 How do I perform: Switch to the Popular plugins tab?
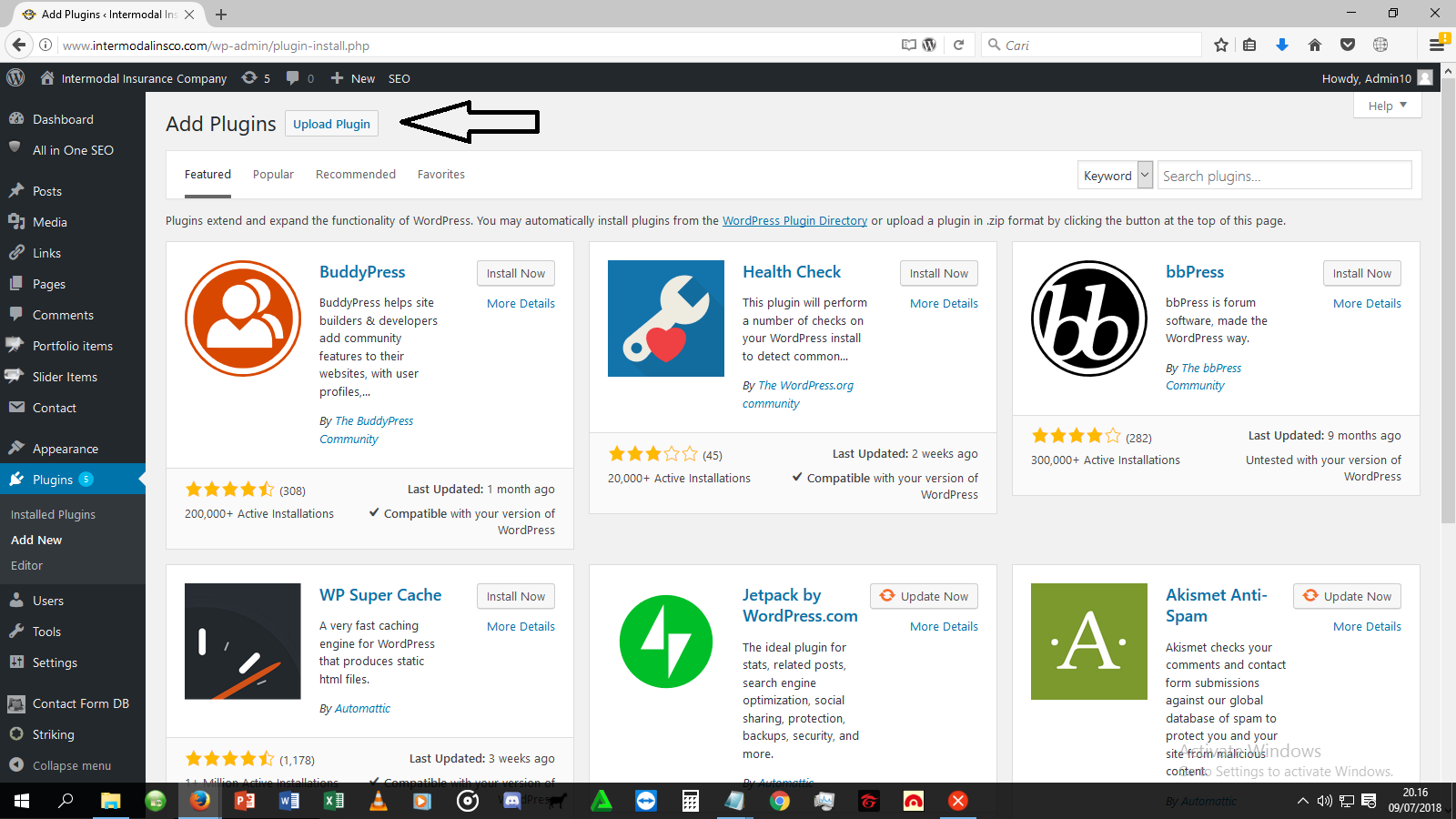273,175
